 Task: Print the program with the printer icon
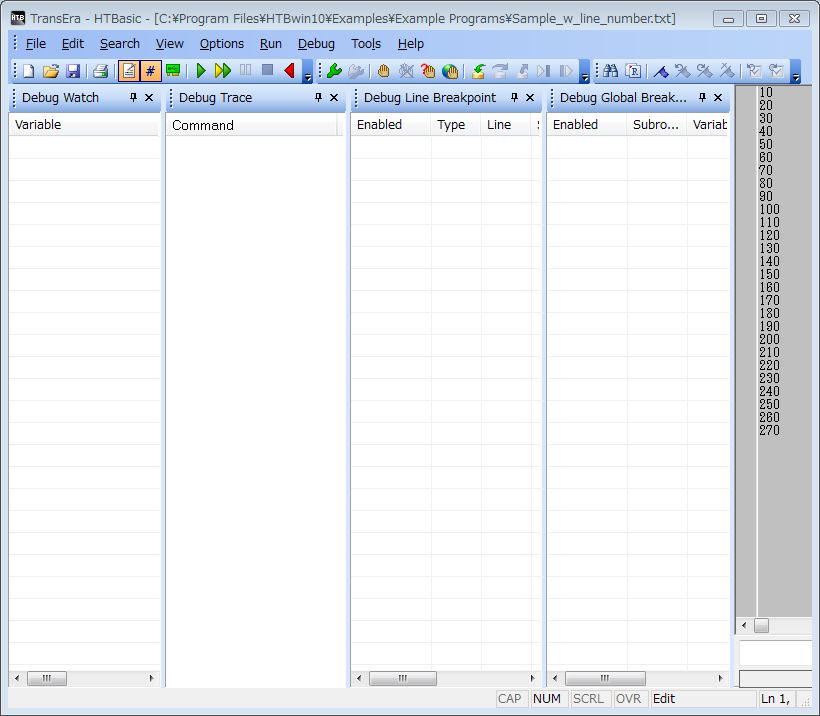pyautogui.click(x=100, y=71)
